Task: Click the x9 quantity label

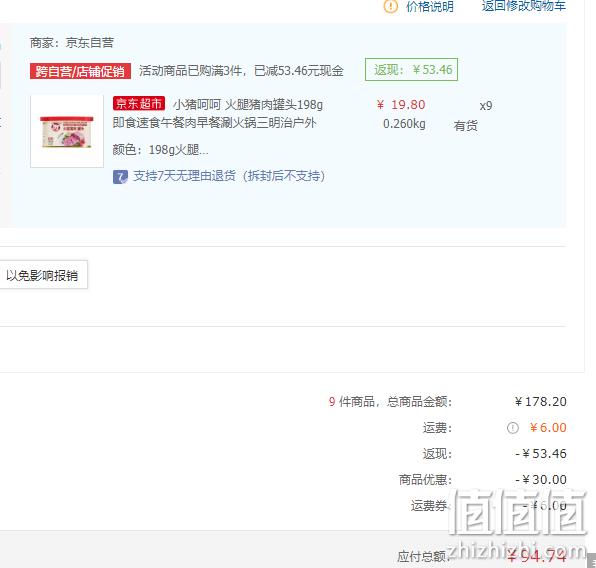Action: (486, 106)
